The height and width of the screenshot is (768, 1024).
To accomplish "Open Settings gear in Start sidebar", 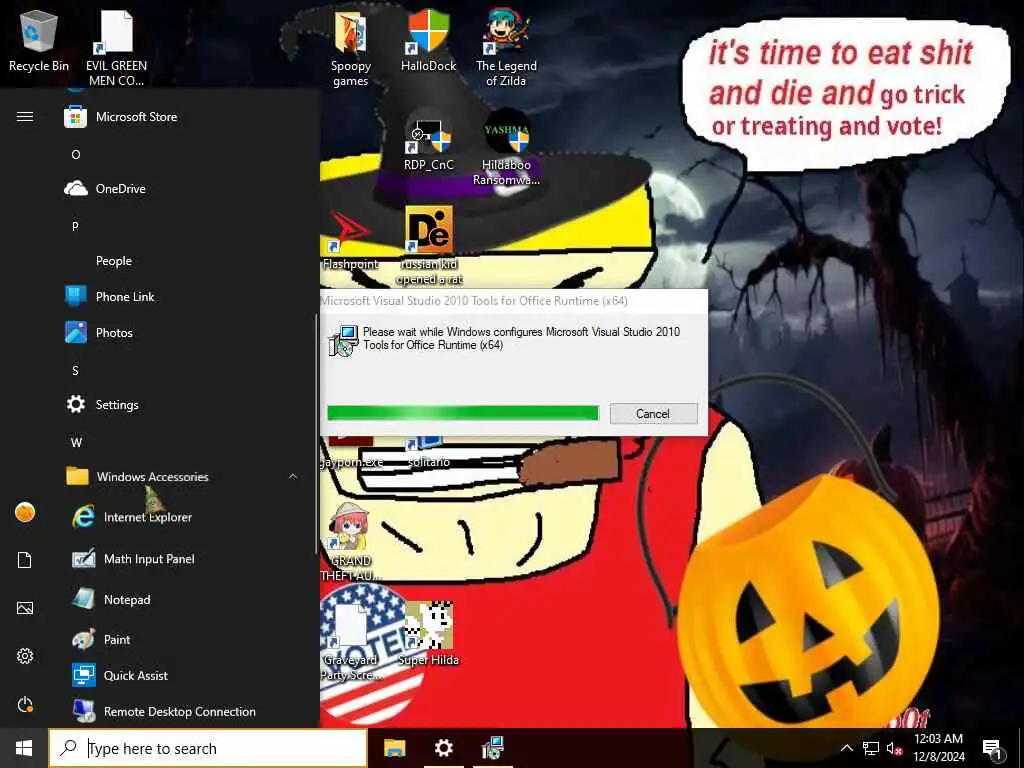I will pos(25,656).
